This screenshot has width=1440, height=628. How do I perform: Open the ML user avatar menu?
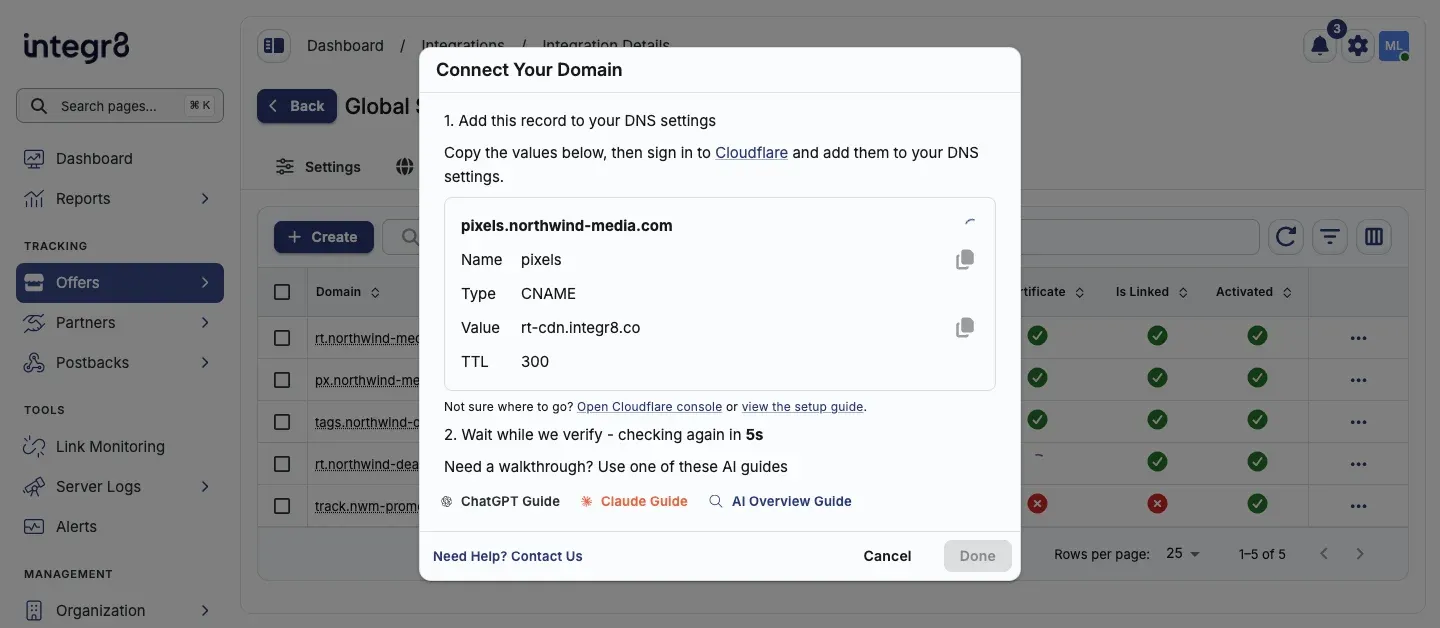[x=1394, y=46]
